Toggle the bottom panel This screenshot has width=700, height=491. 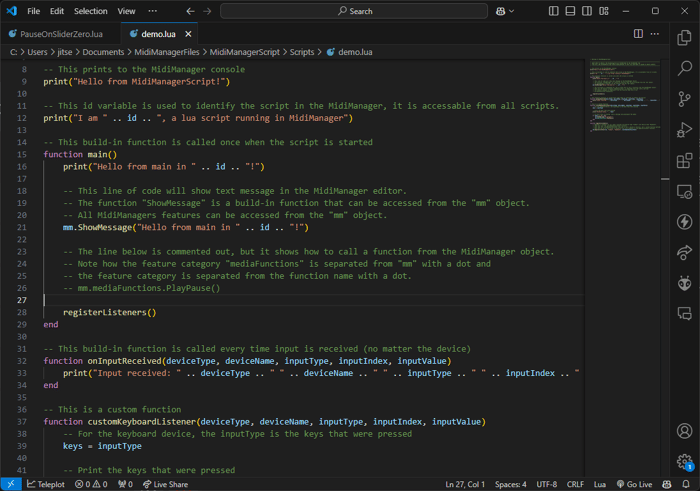[570, 11]
